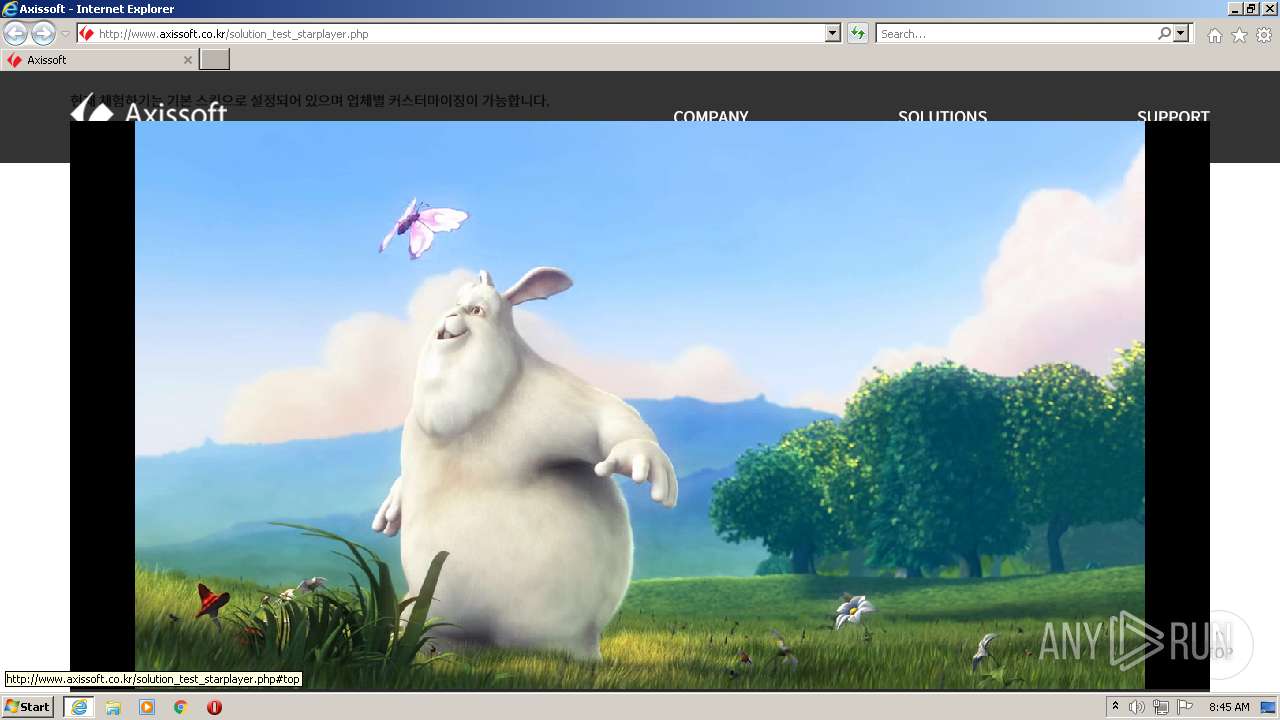Open the red Opera icon on taskbar
Screen dimensions: 1280x720
(x=214, y=707)
